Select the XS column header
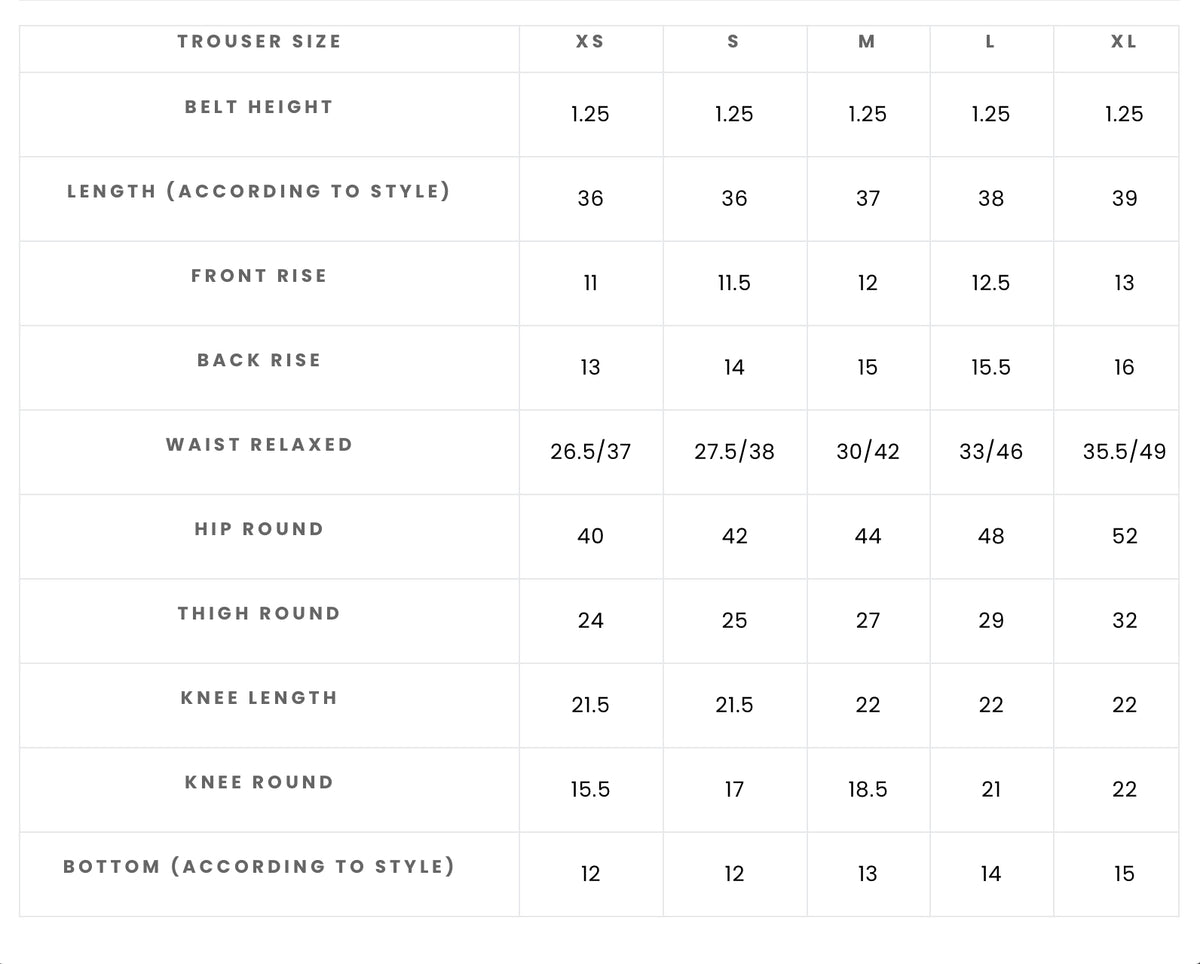This screenshot has height=964, width=1200. (590, 42)
